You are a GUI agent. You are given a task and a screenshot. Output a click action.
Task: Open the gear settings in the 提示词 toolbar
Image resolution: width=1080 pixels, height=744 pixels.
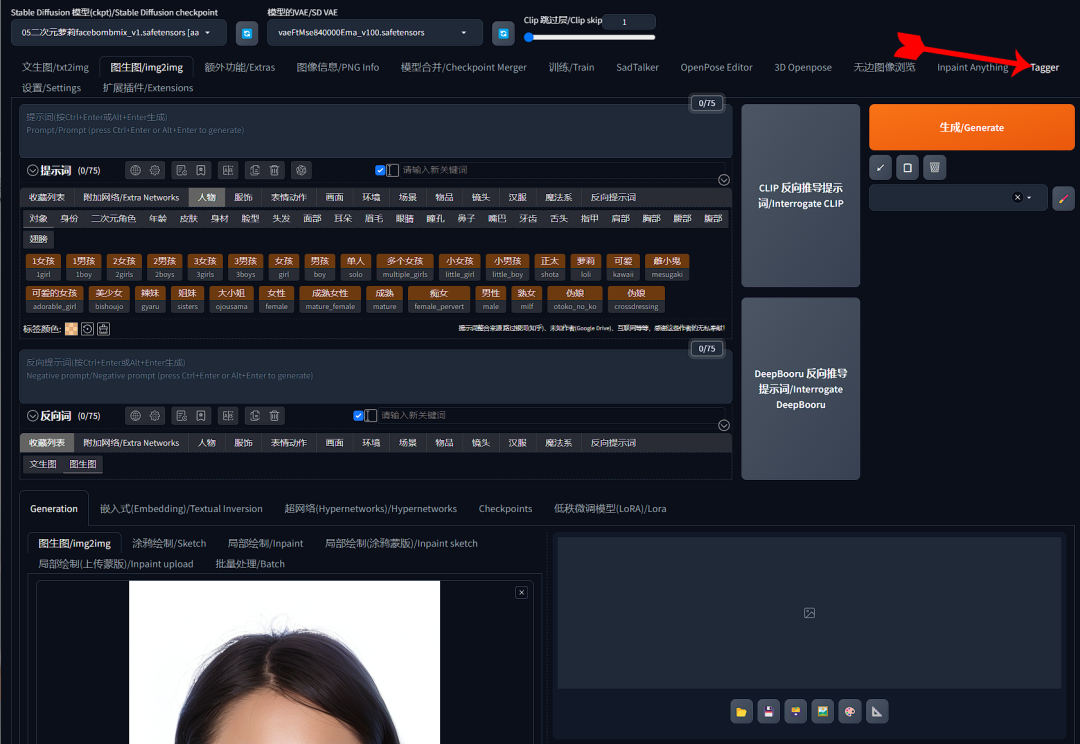tap(155, 170)
